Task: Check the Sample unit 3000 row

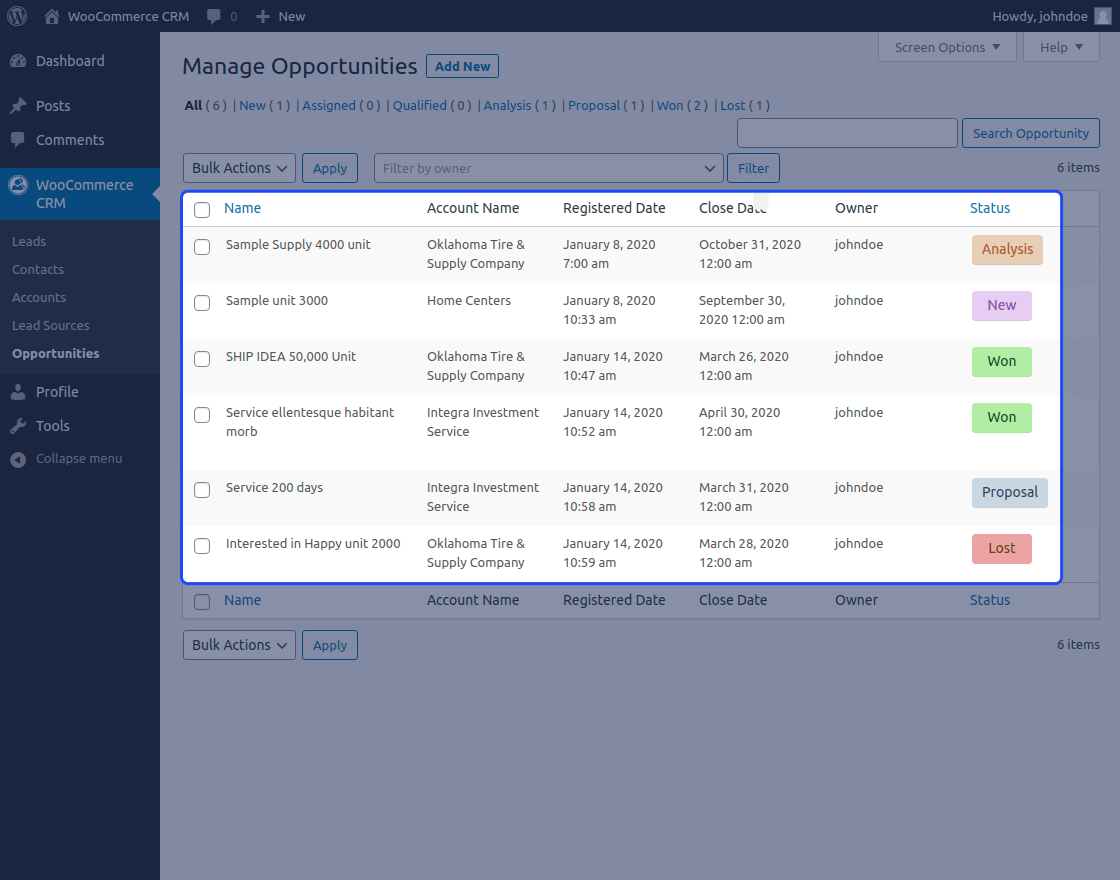Action: [x=202, y=303]
